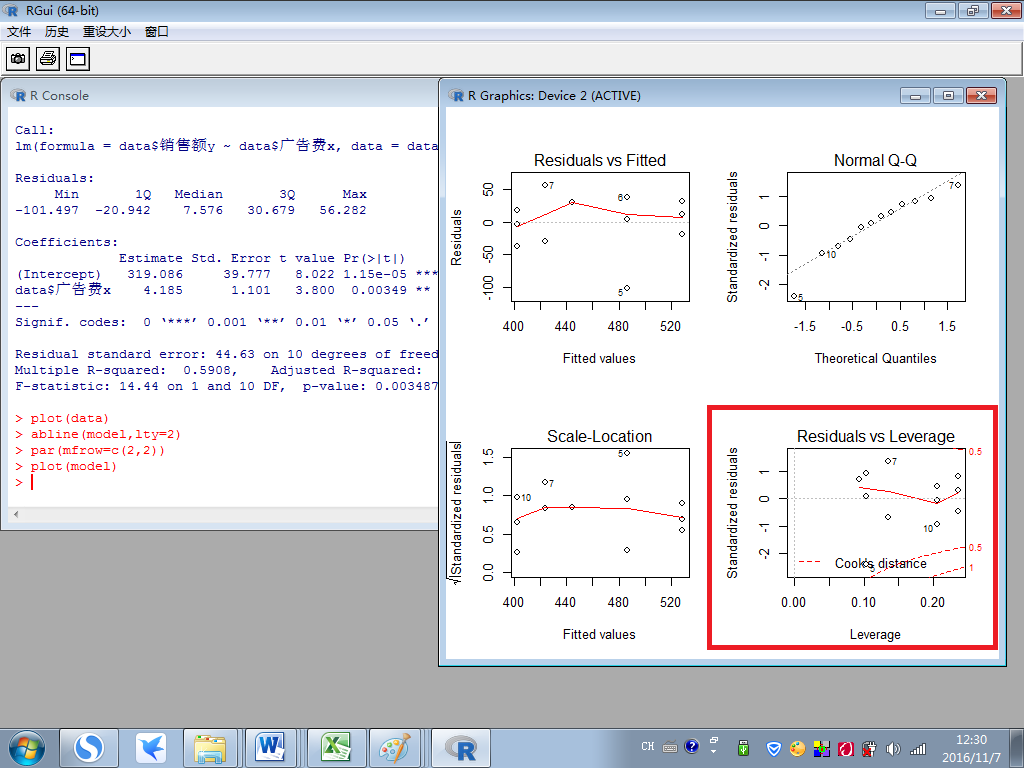Viewport: 1024px width, 768px height.
Task: Click the plot(model) command in the console
Action: (73, 466)
